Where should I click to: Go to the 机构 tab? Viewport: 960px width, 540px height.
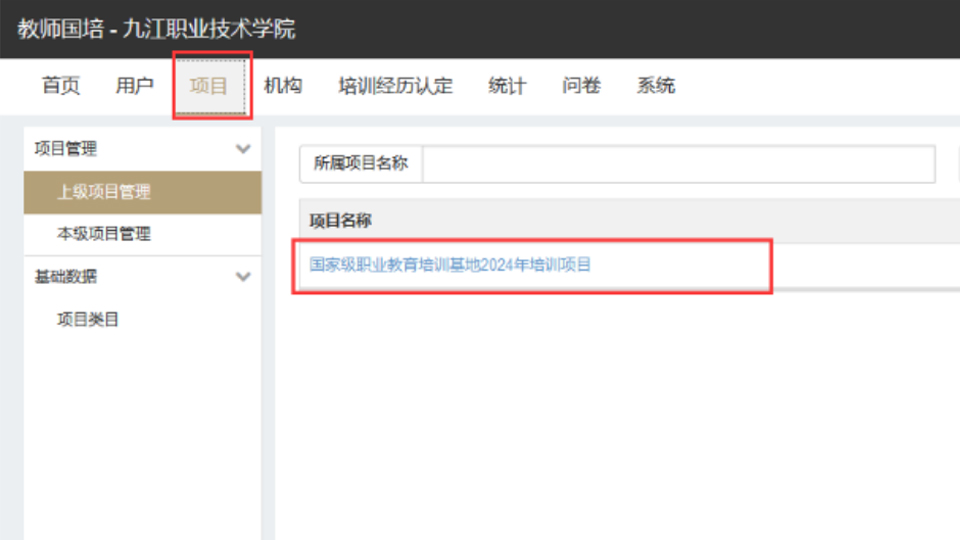(283, 86)
